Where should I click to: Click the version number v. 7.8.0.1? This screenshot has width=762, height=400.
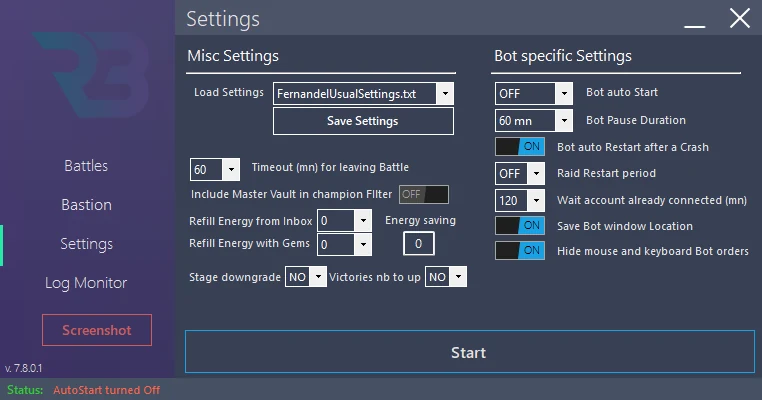pos(23,368)
